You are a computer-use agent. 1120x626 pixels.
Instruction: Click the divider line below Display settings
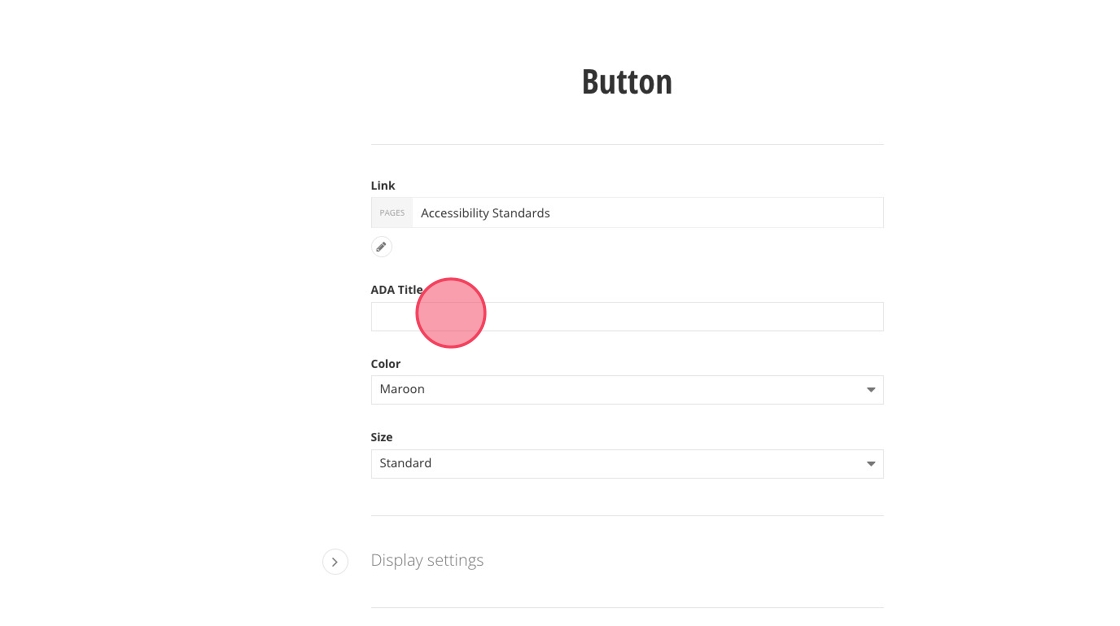click(627, 608)
